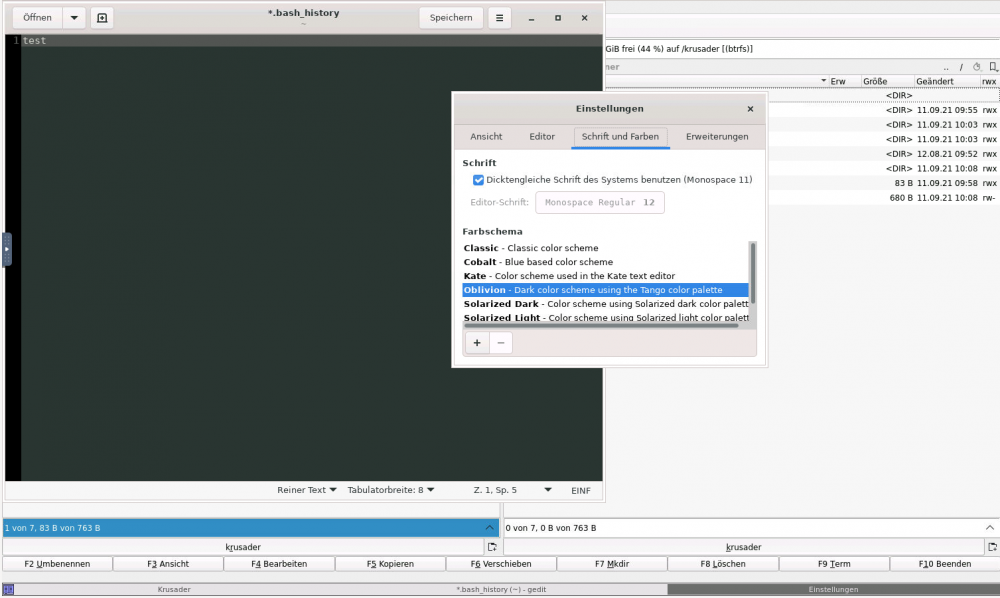Click F9 Term in Krusader
The image size is (1000, 598).
pos(834,564)
